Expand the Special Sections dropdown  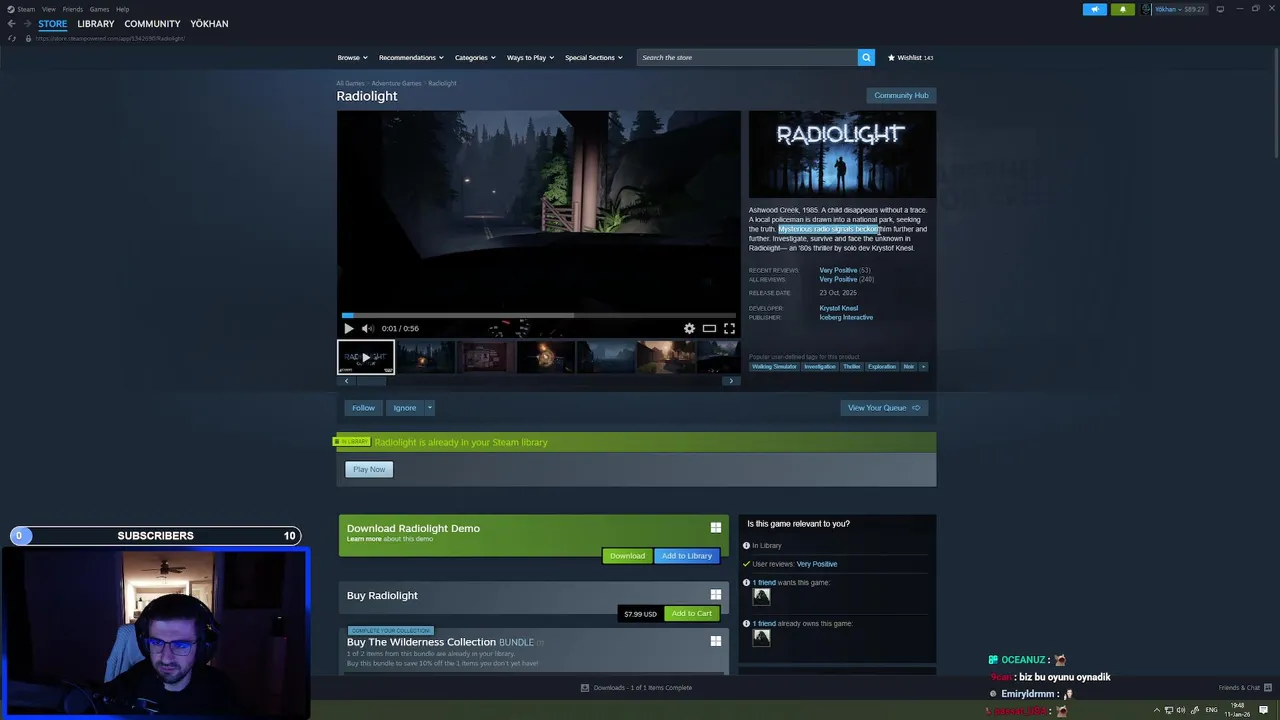coord(594,57)
